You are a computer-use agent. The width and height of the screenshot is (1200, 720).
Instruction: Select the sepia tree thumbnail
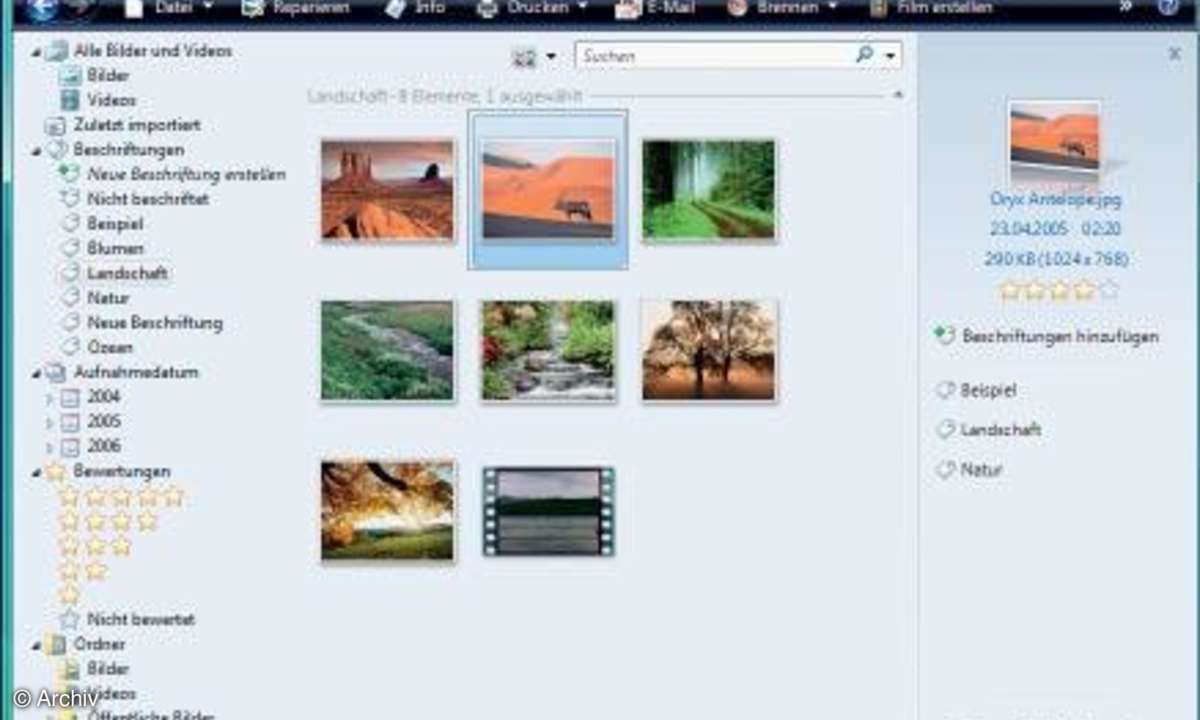coord(709,351)
